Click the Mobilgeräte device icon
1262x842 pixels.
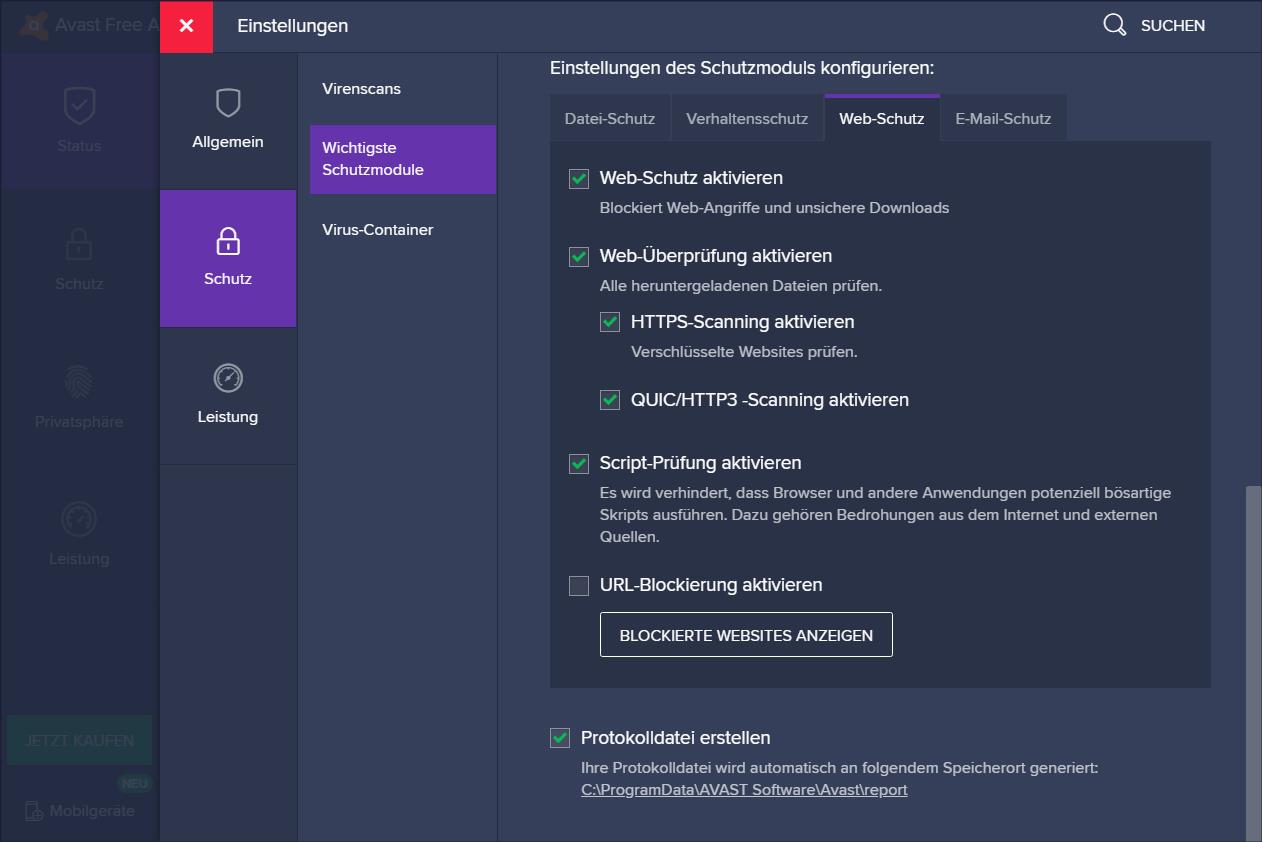point(33,811)
